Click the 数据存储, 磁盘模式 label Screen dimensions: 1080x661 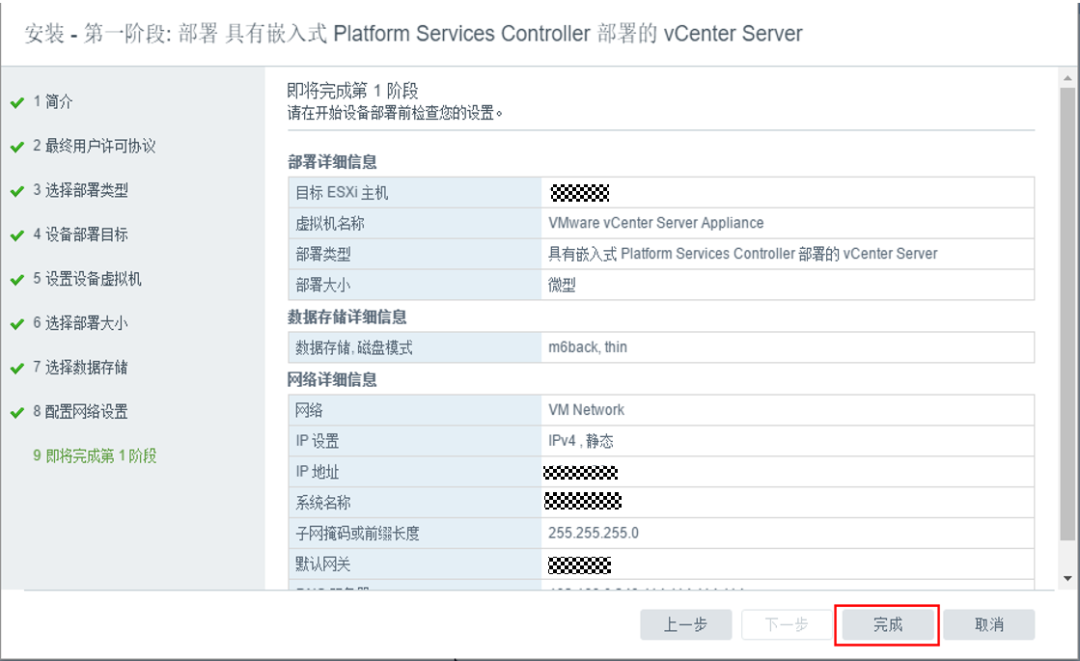[x=354, y=348]
